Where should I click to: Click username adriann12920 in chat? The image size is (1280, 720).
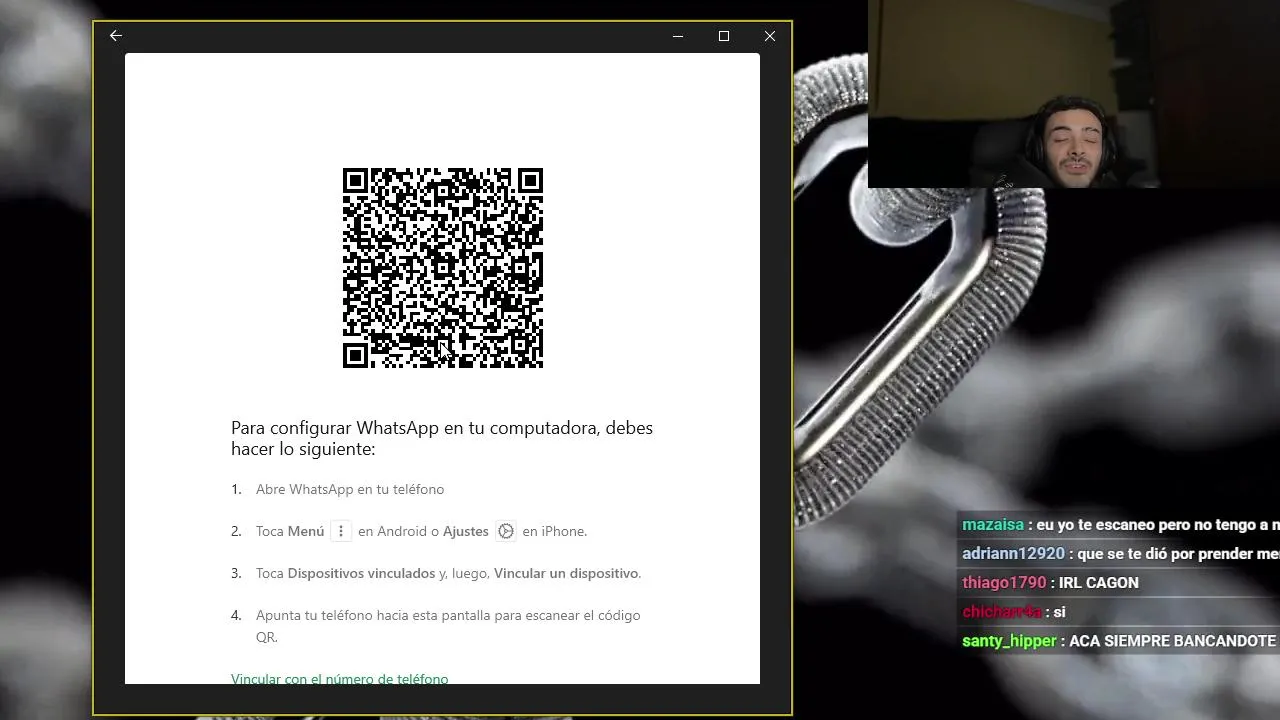click(1013, 553)
